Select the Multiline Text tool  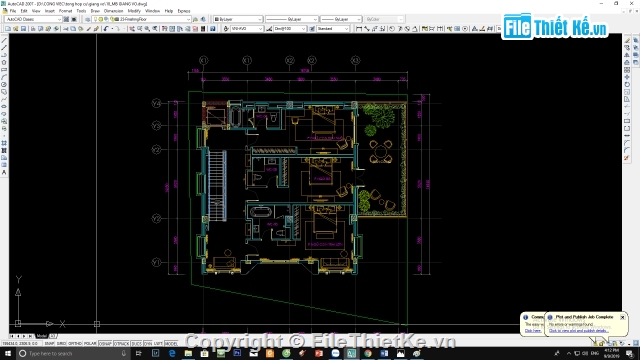(x=4, y=173)
